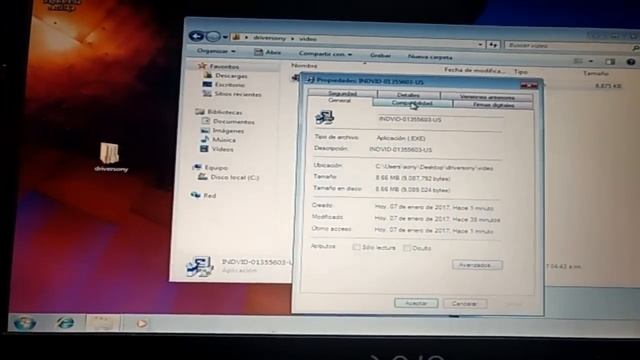The image size is (640, 360).
Task: Open the Windows Start menu
Action: 24,323
